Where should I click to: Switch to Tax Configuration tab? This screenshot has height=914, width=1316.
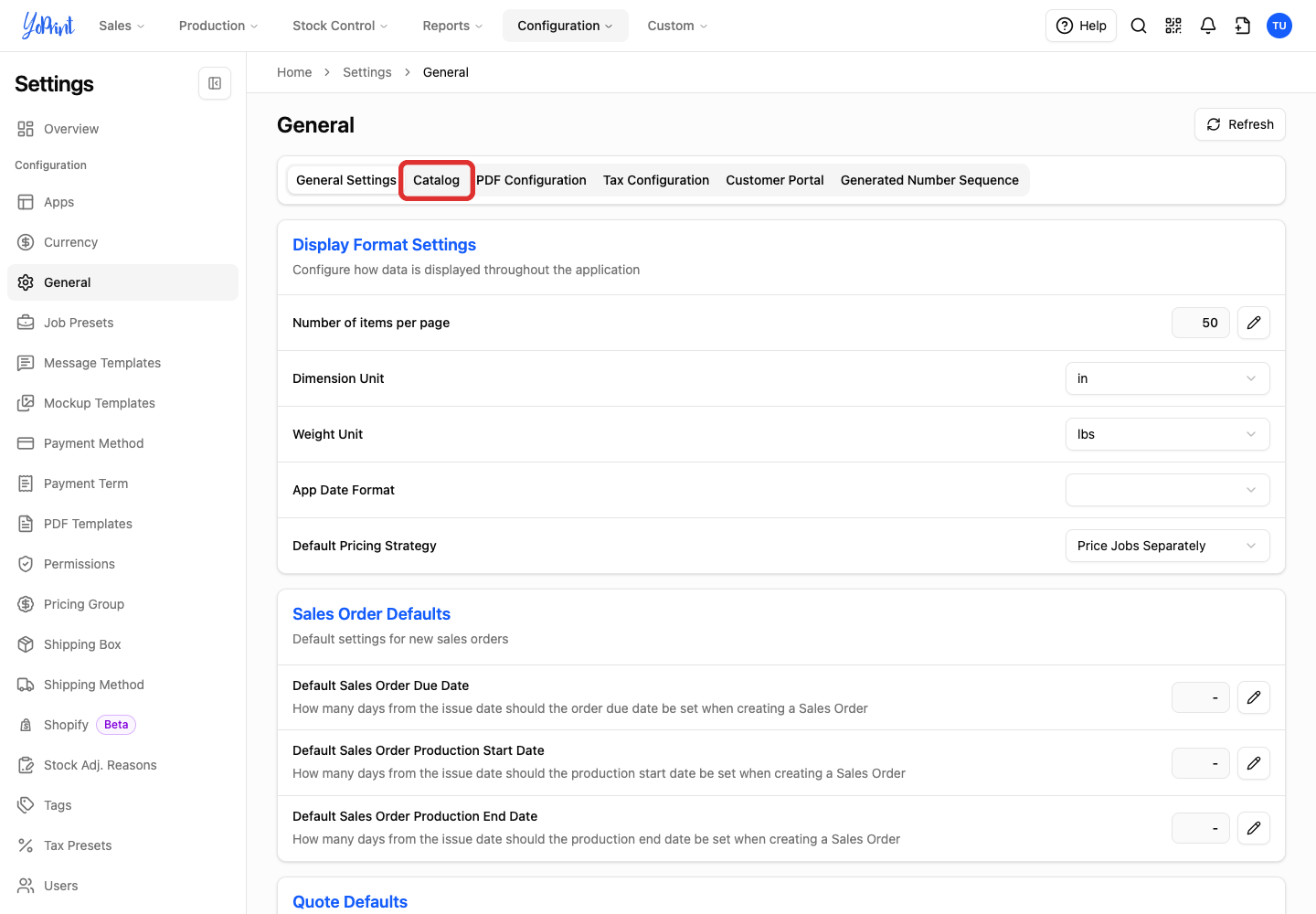pos(656,180)
